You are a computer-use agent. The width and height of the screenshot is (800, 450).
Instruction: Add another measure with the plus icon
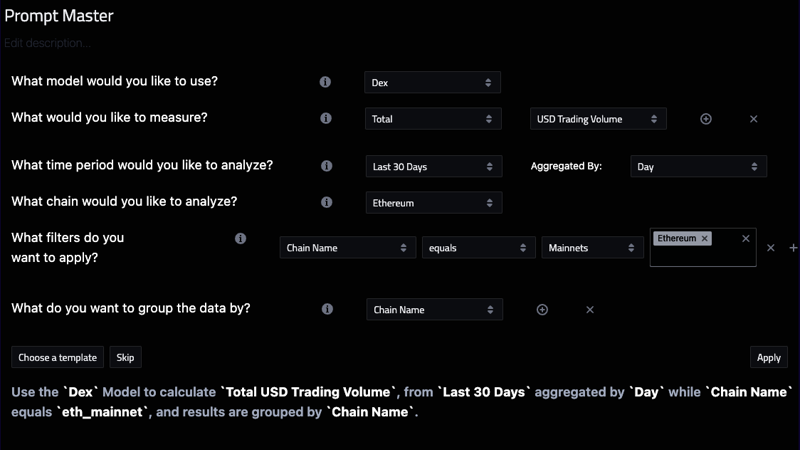click(706, 119)
